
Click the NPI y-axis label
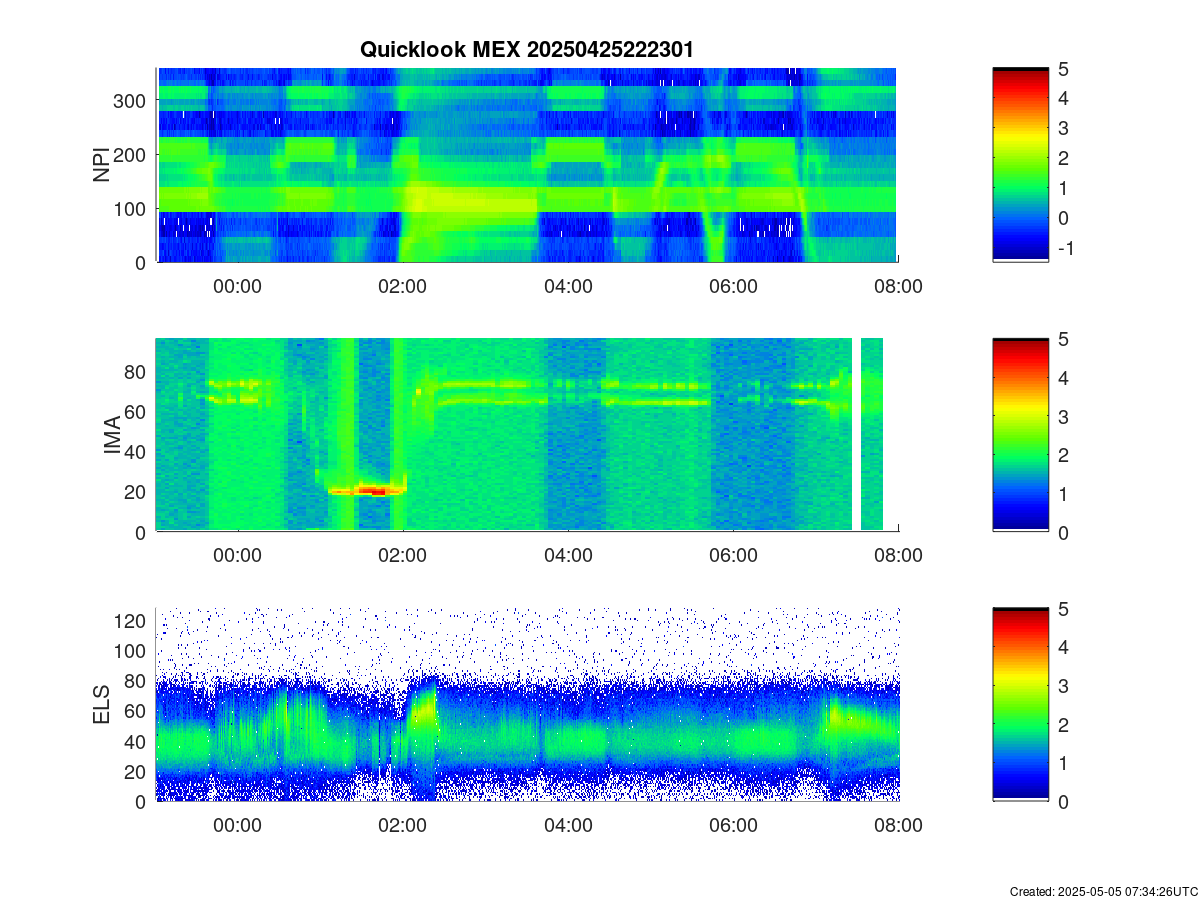click(x=102, y=165)
